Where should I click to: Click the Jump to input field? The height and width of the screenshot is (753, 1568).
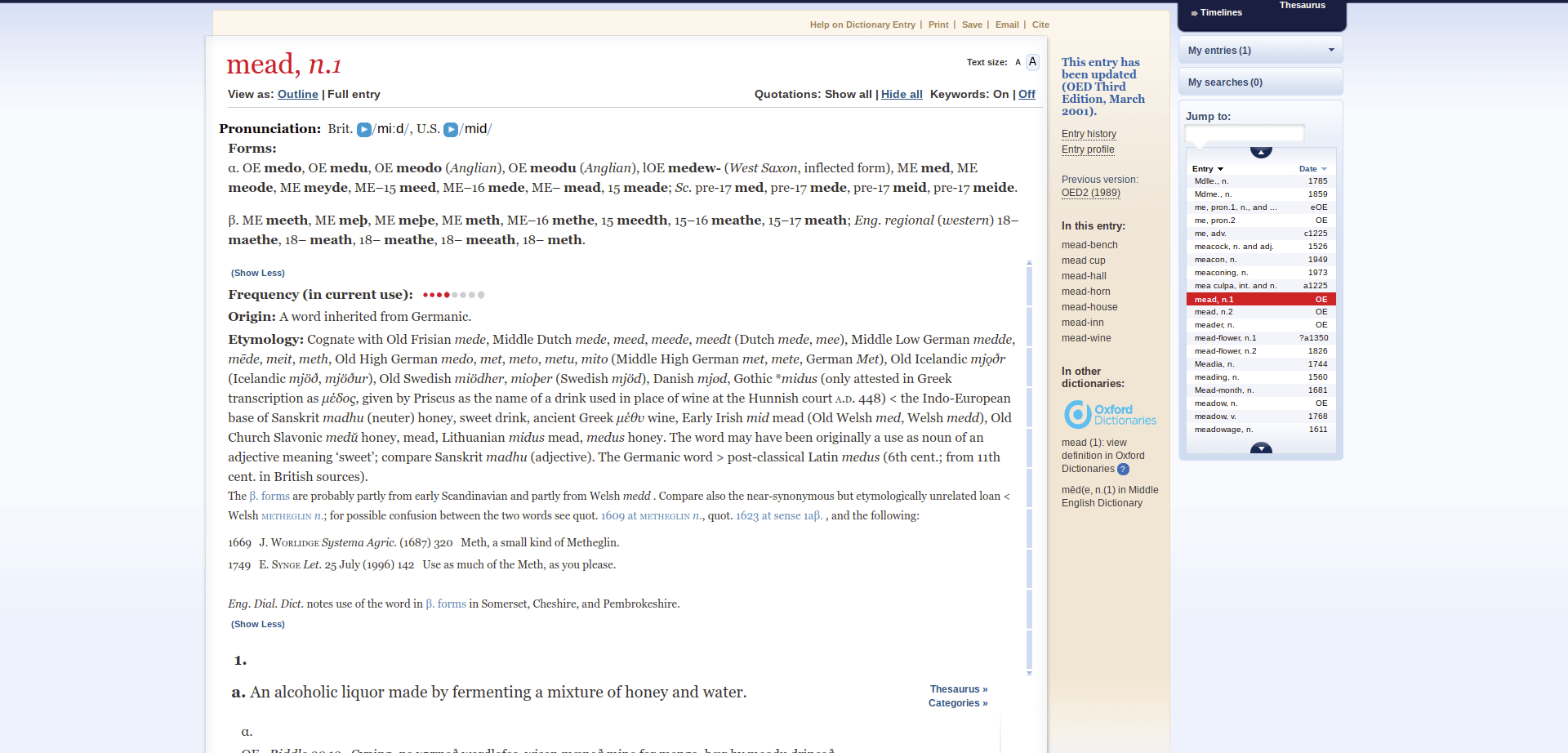(x=1243, y=132)
